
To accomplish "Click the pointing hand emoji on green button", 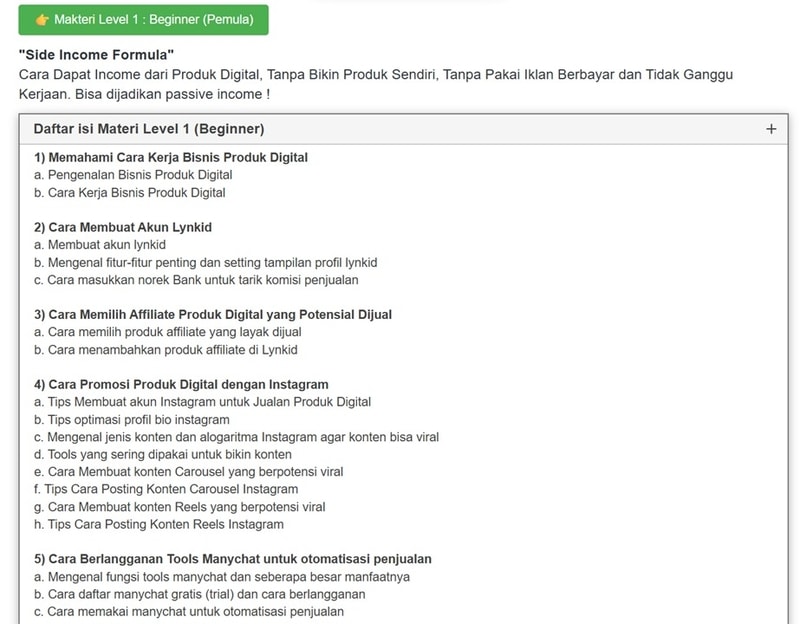I will (x=42, y=20).
